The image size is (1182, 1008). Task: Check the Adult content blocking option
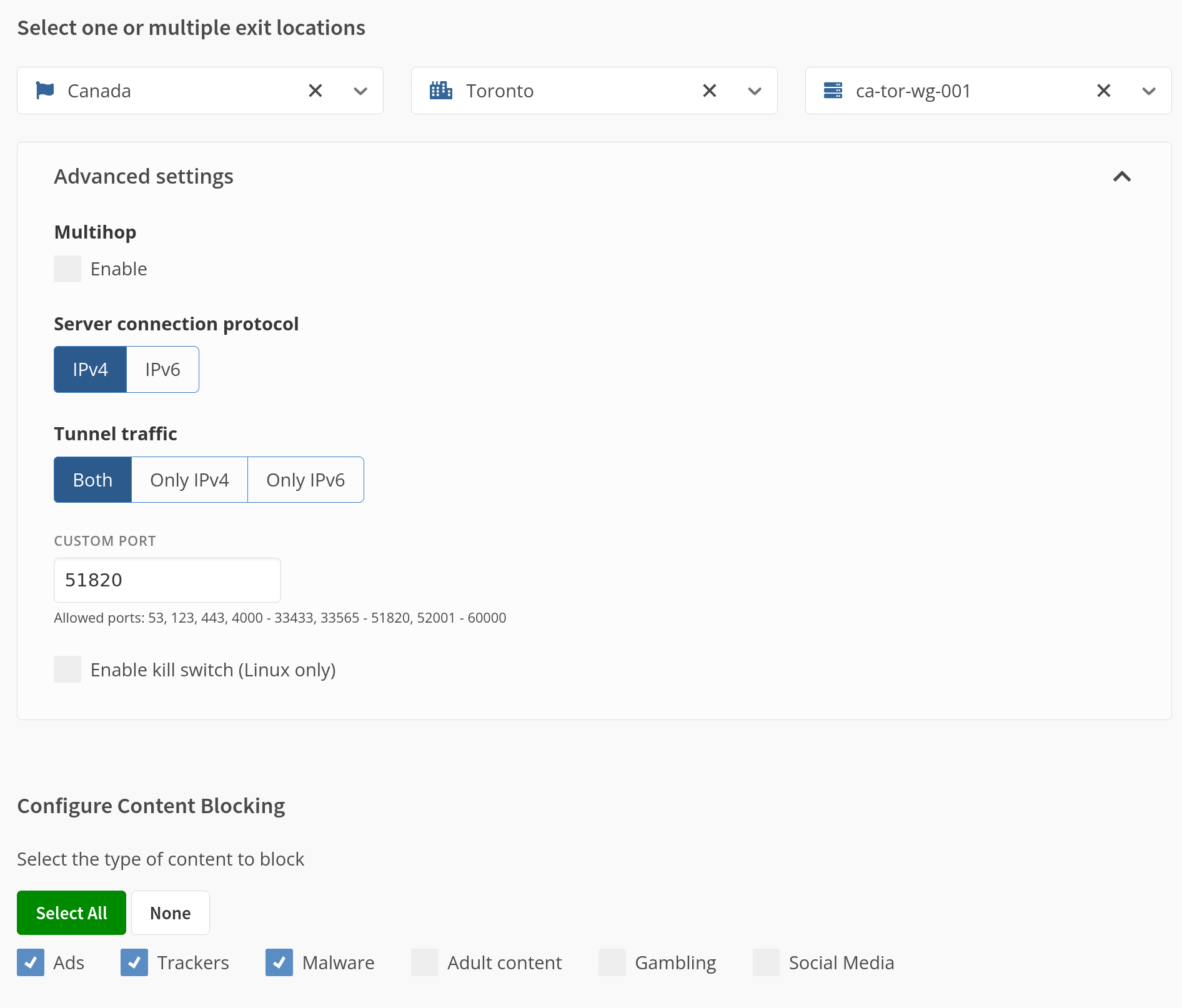point(425,962)
